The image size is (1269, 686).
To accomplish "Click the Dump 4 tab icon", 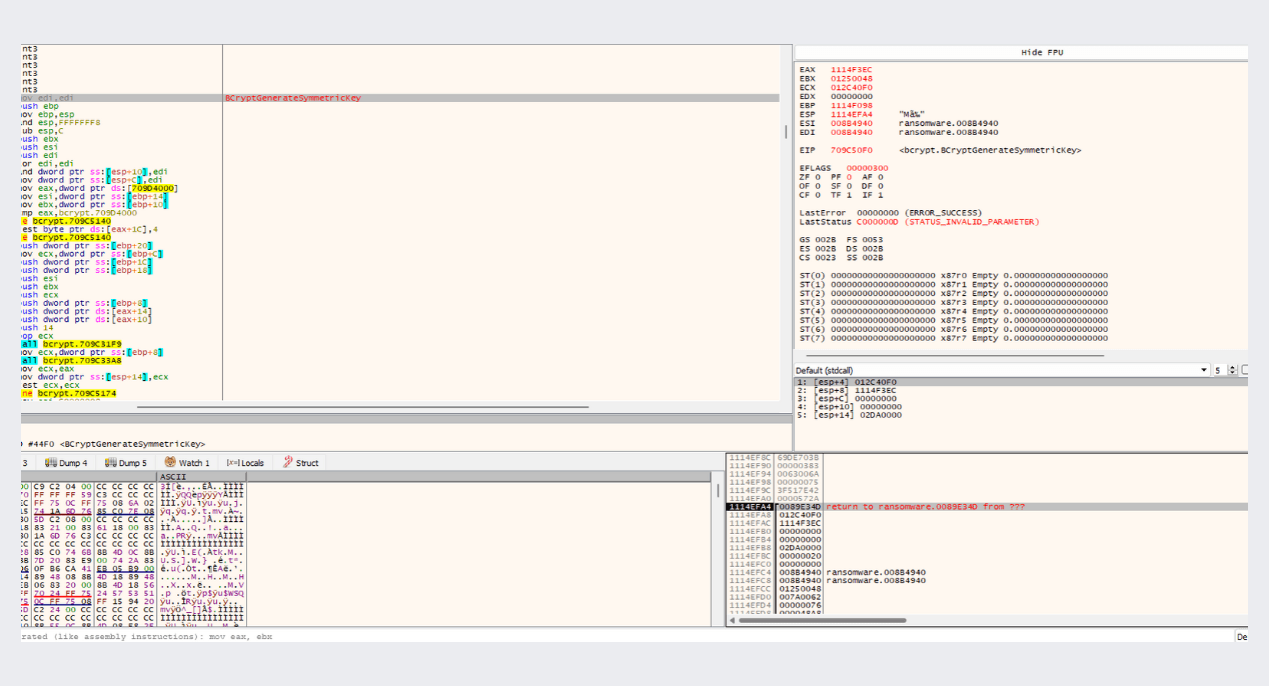I will click(x=50, y=463).
